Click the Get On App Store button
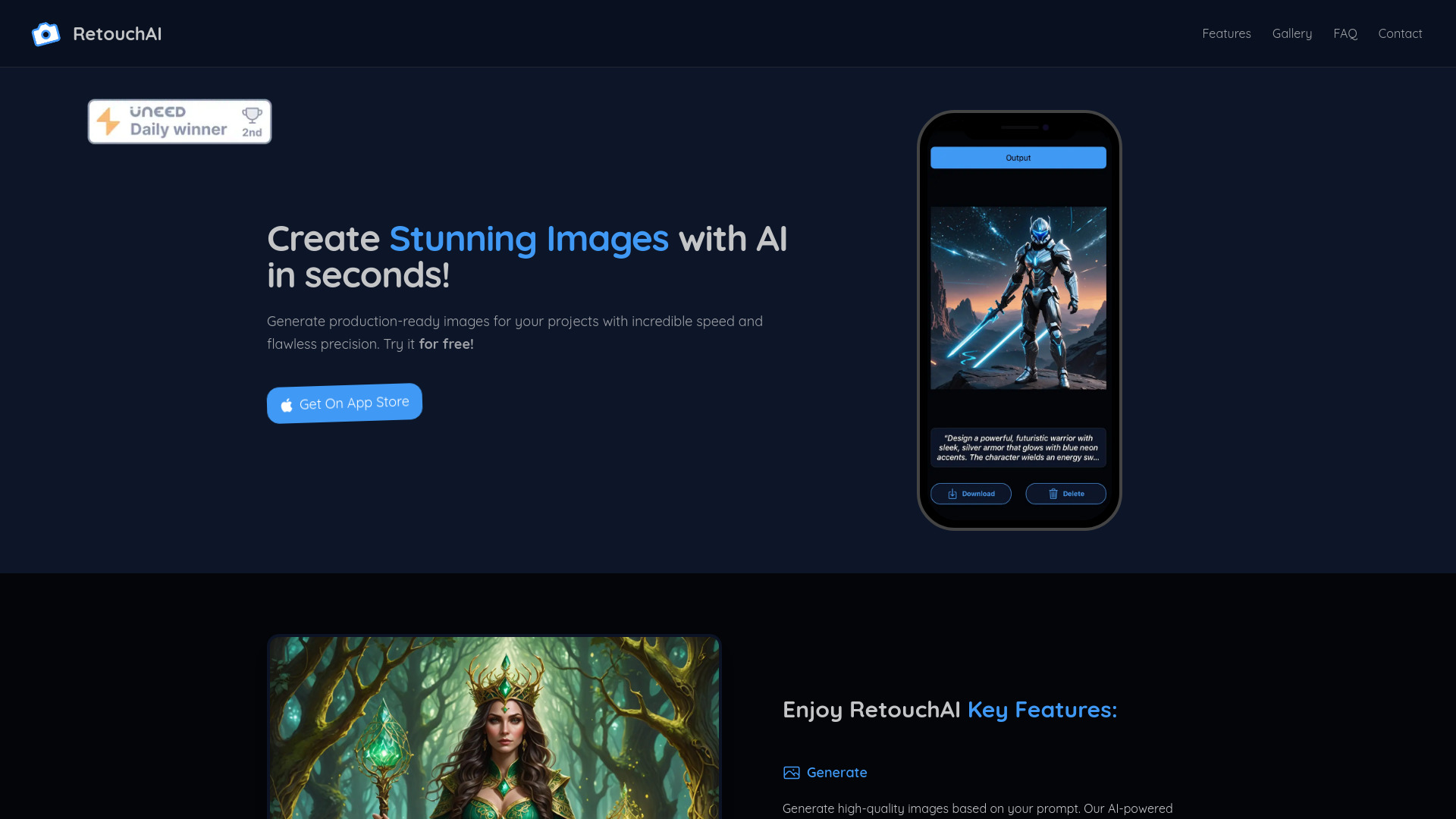This screenshot has width=1456, height=819. click(x=344, y=403)
